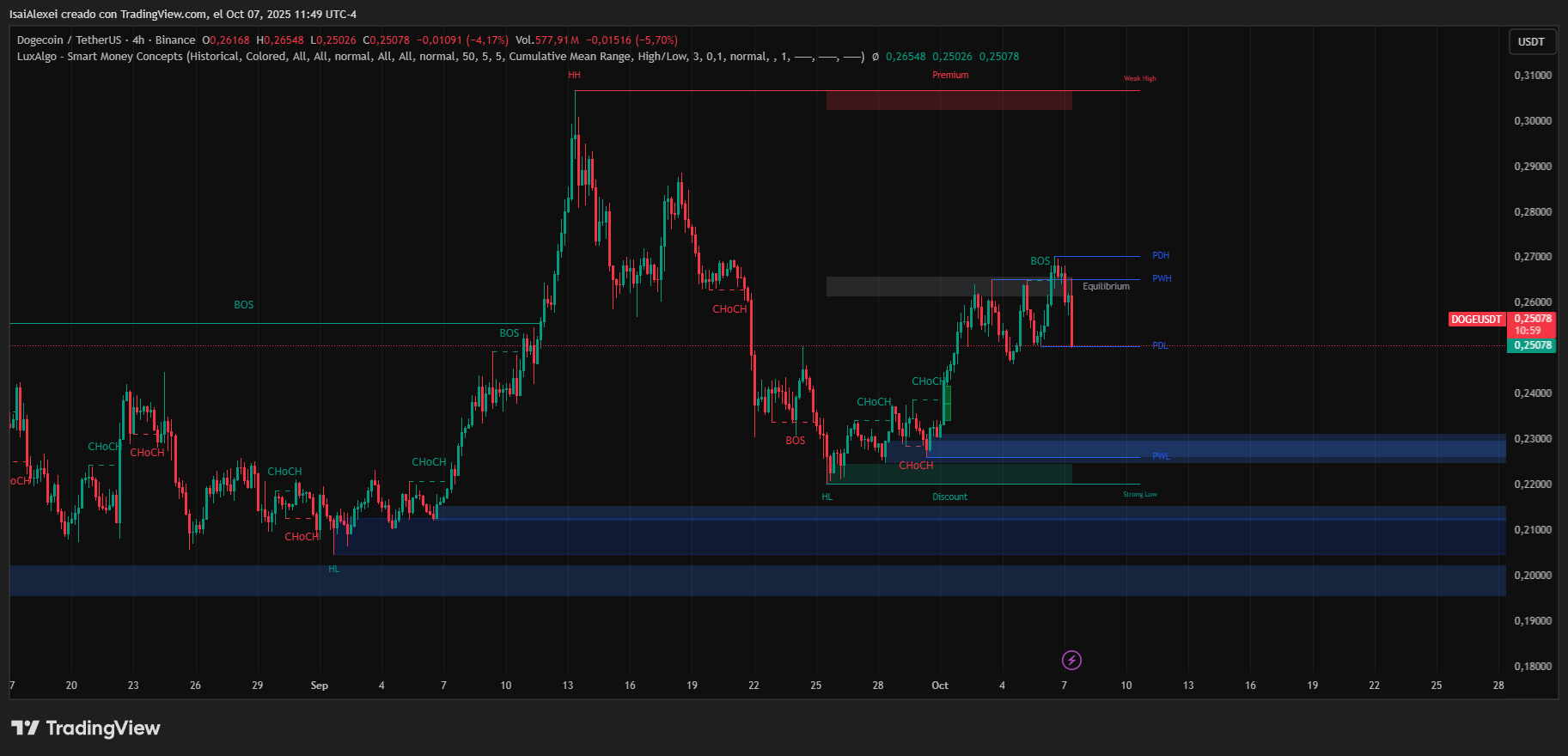This screenshot has height=756, width=1568.
Task: Select the PWH level label
Action: click(x=1162, y=278)
